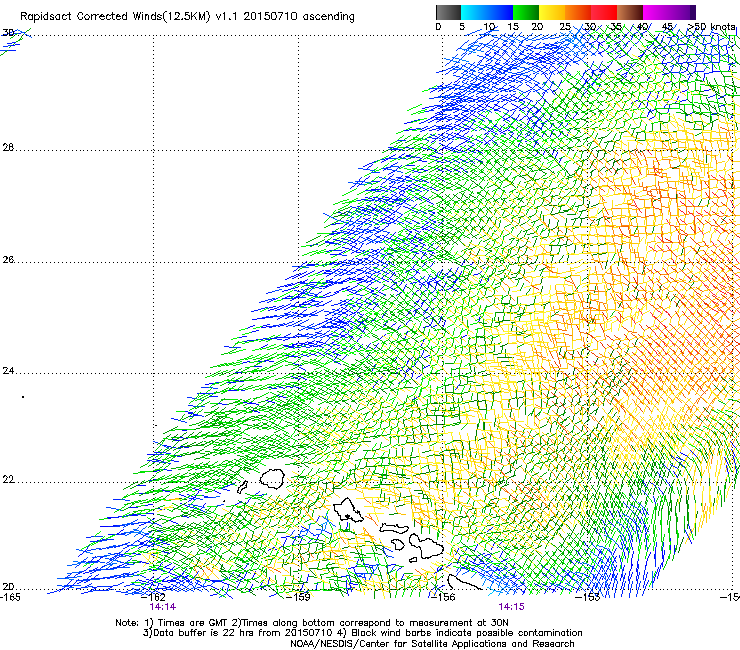Select the dark purple 45-50 knots legend color
740x650 pixels.
pos(682,12)
